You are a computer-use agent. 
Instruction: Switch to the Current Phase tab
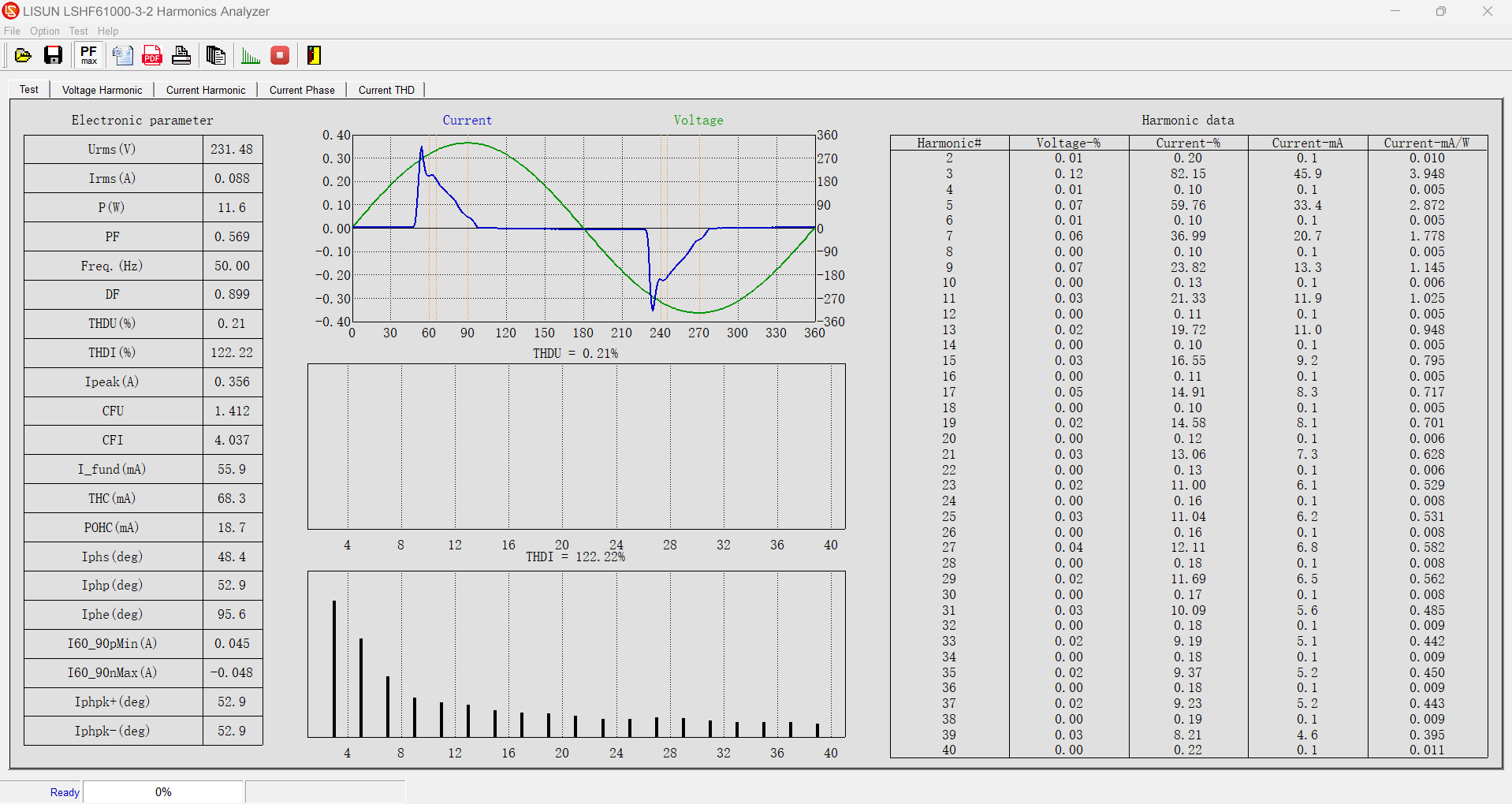click(301, 89)
